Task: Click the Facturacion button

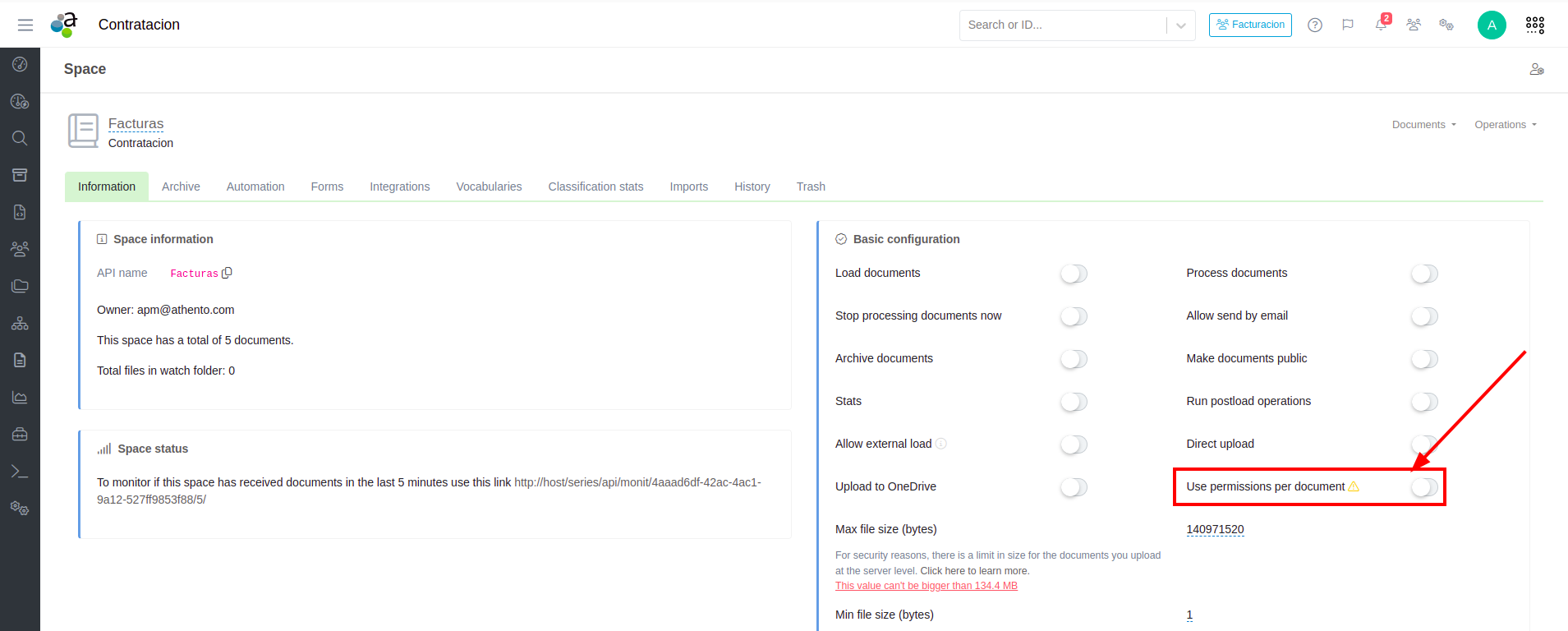Action: (1250, 25)
